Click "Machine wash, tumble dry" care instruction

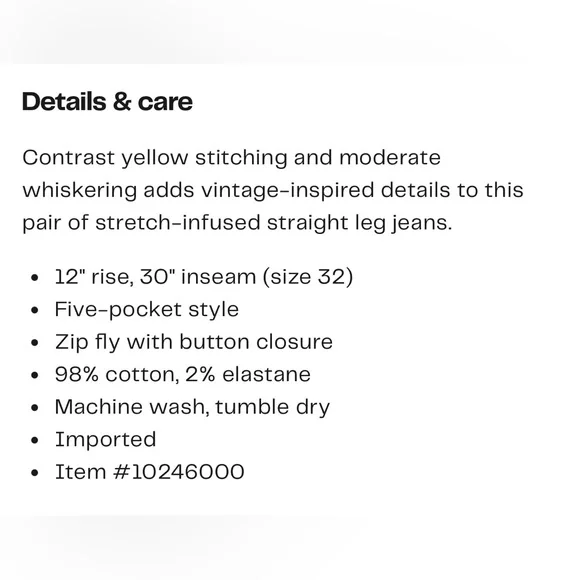[x=192, y=408]
